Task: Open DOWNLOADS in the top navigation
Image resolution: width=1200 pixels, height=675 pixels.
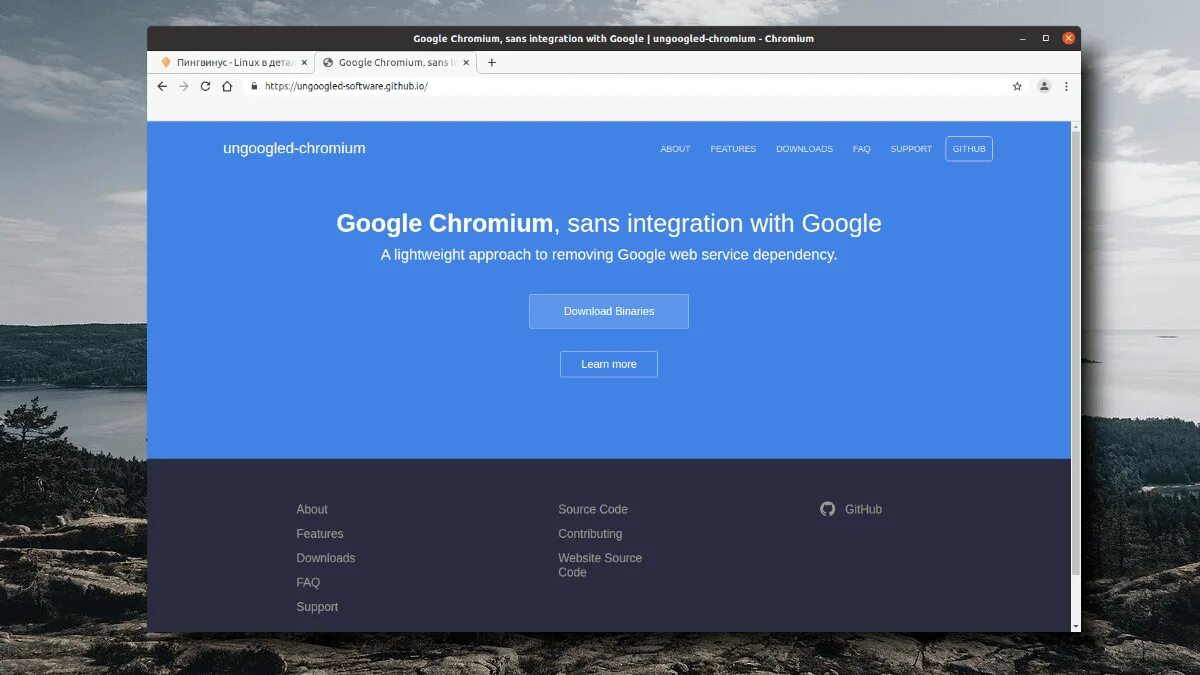Action: pos(804,149)
